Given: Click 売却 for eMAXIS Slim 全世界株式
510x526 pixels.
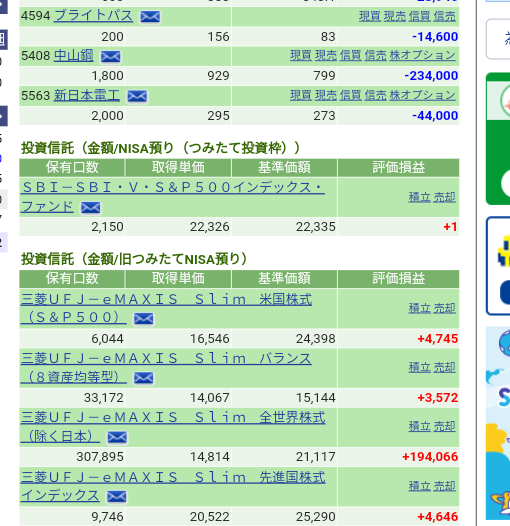Looking at the screenshot, I should [445, 427].
